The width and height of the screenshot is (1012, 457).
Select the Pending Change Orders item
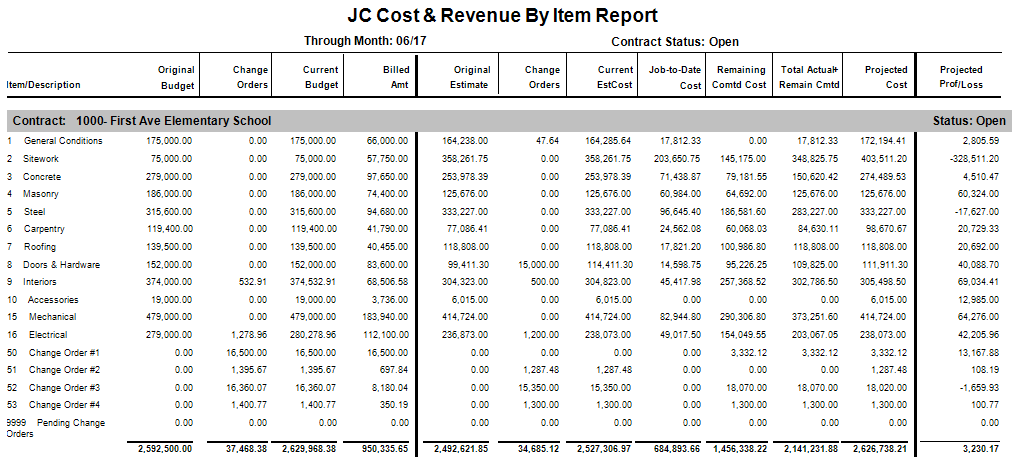56,428
